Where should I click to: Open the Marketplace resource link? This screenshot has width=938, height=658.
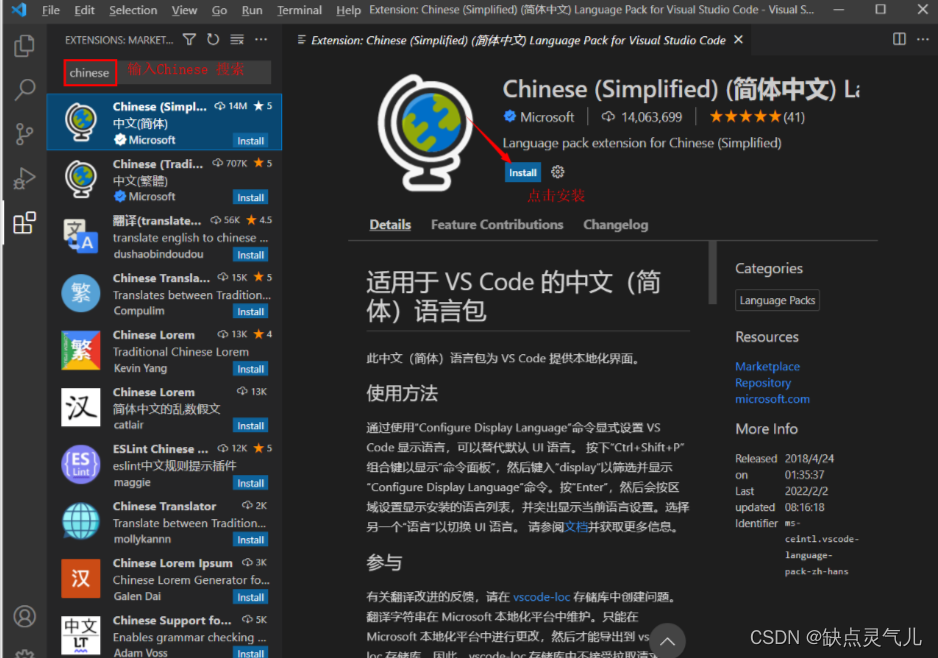pyautogui.click(x=768, y=366)
